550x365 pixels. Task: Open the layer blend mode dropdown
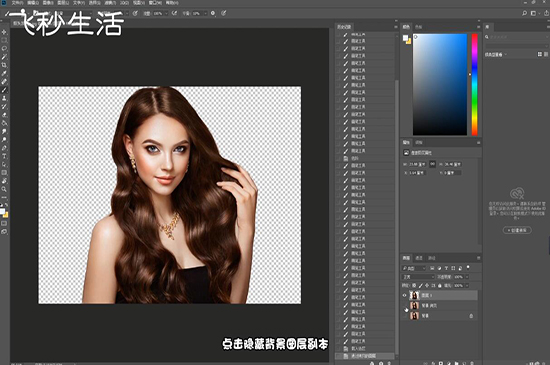pos(418,277)
